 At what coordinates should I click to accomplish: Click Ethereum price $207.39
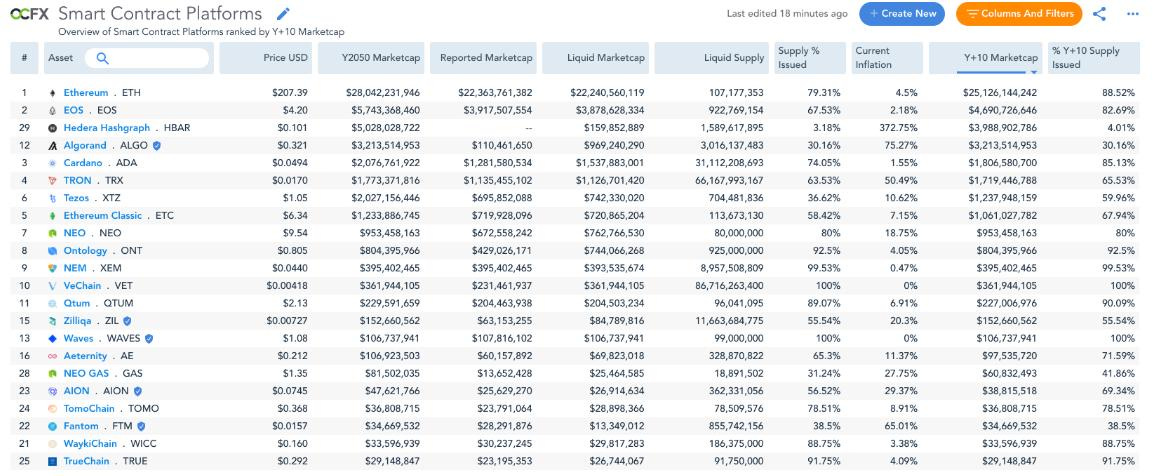tap(290, 93)
